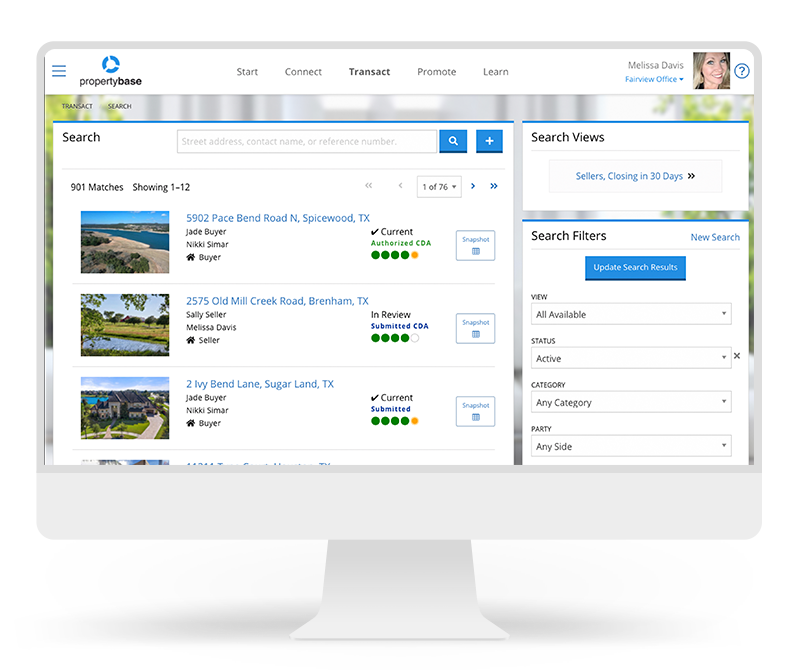Click the Snapshot icon for 2575 Old Mill Creek Road

tap(474, 328)
